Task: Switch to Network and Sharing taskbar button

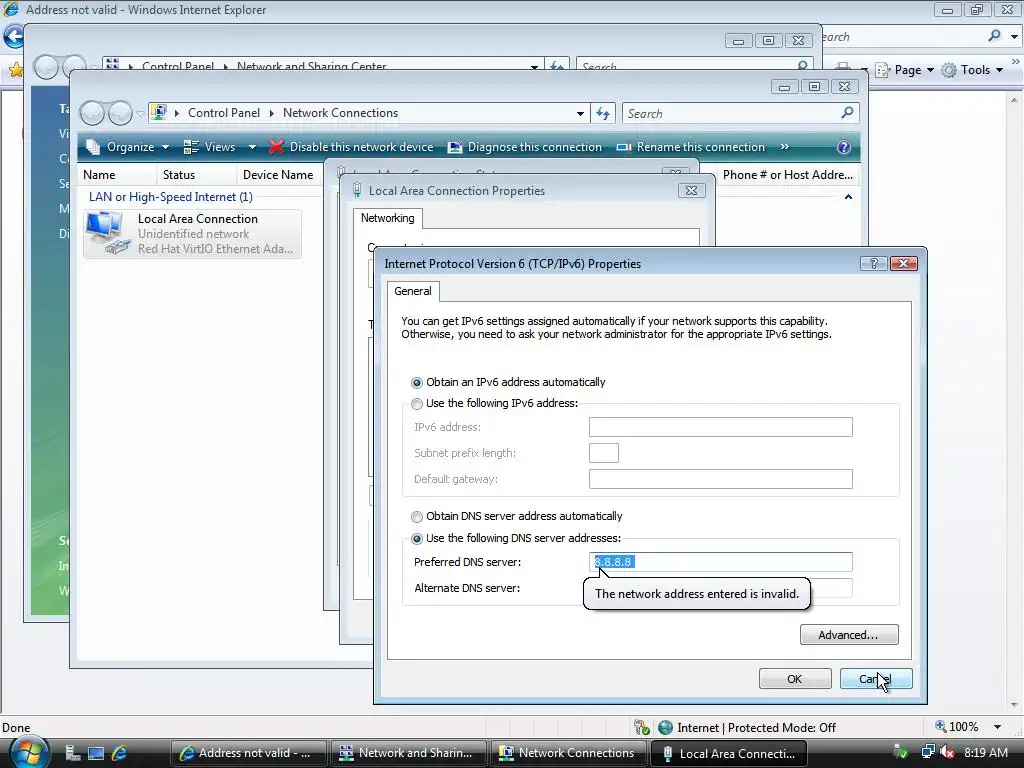Action: pyautogui.click(x=409, y=753)
